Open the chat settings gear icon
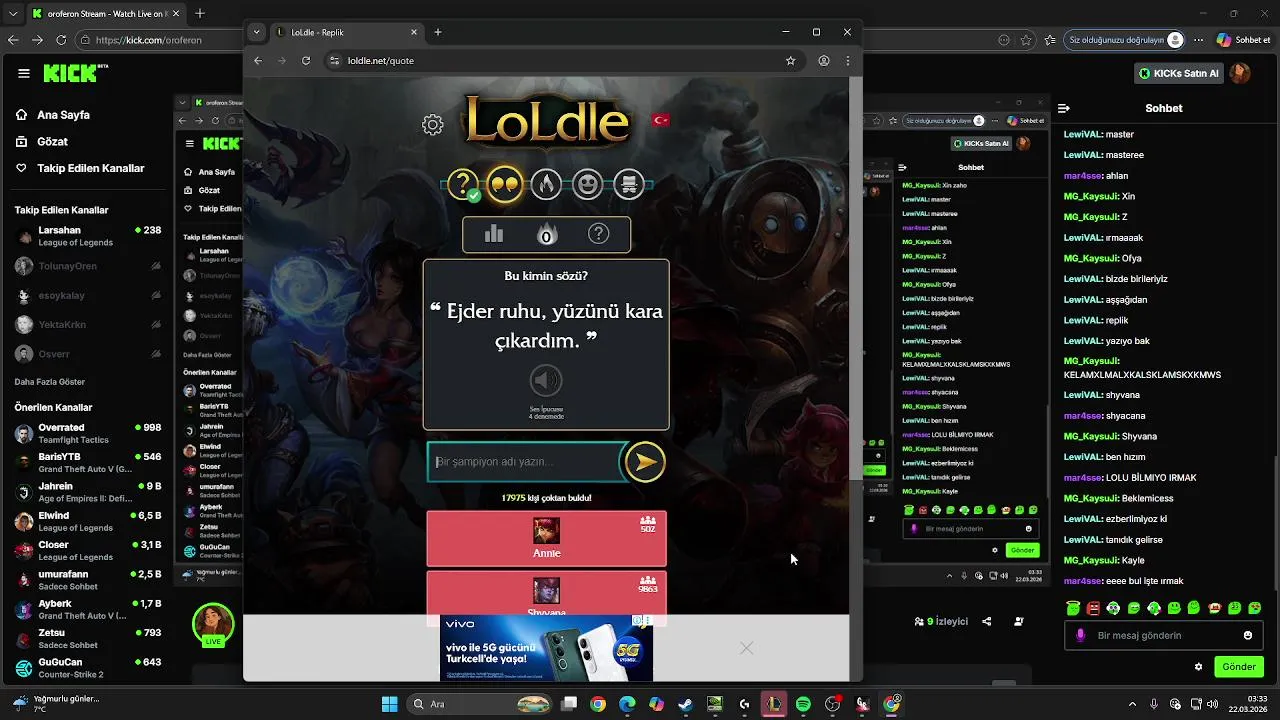 tap(1198, 666)
